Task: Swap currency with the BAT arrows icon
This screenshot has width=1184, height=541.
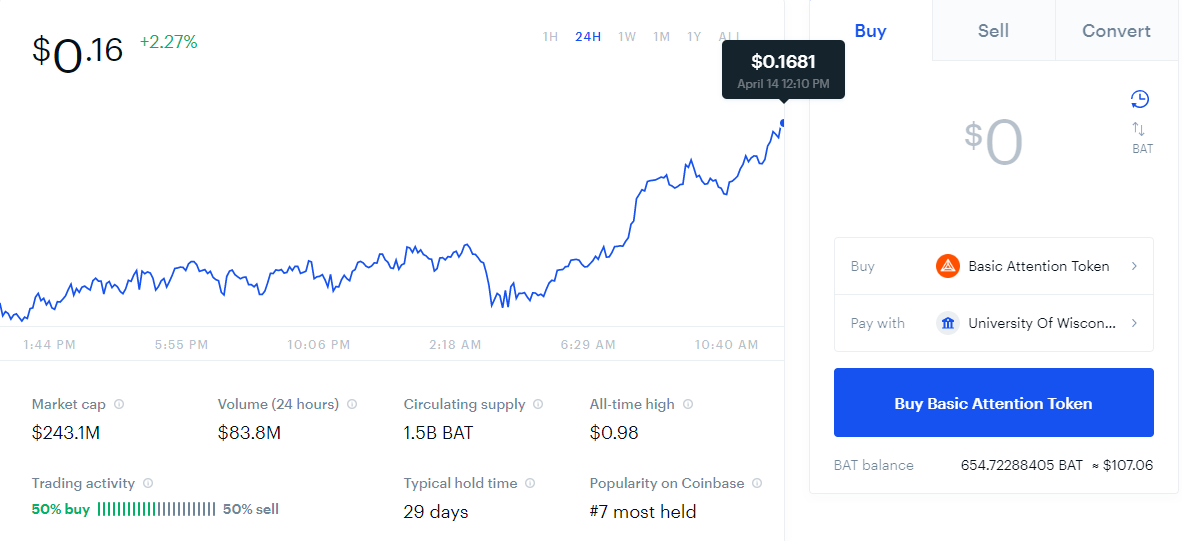Action: coord(1139,129)
